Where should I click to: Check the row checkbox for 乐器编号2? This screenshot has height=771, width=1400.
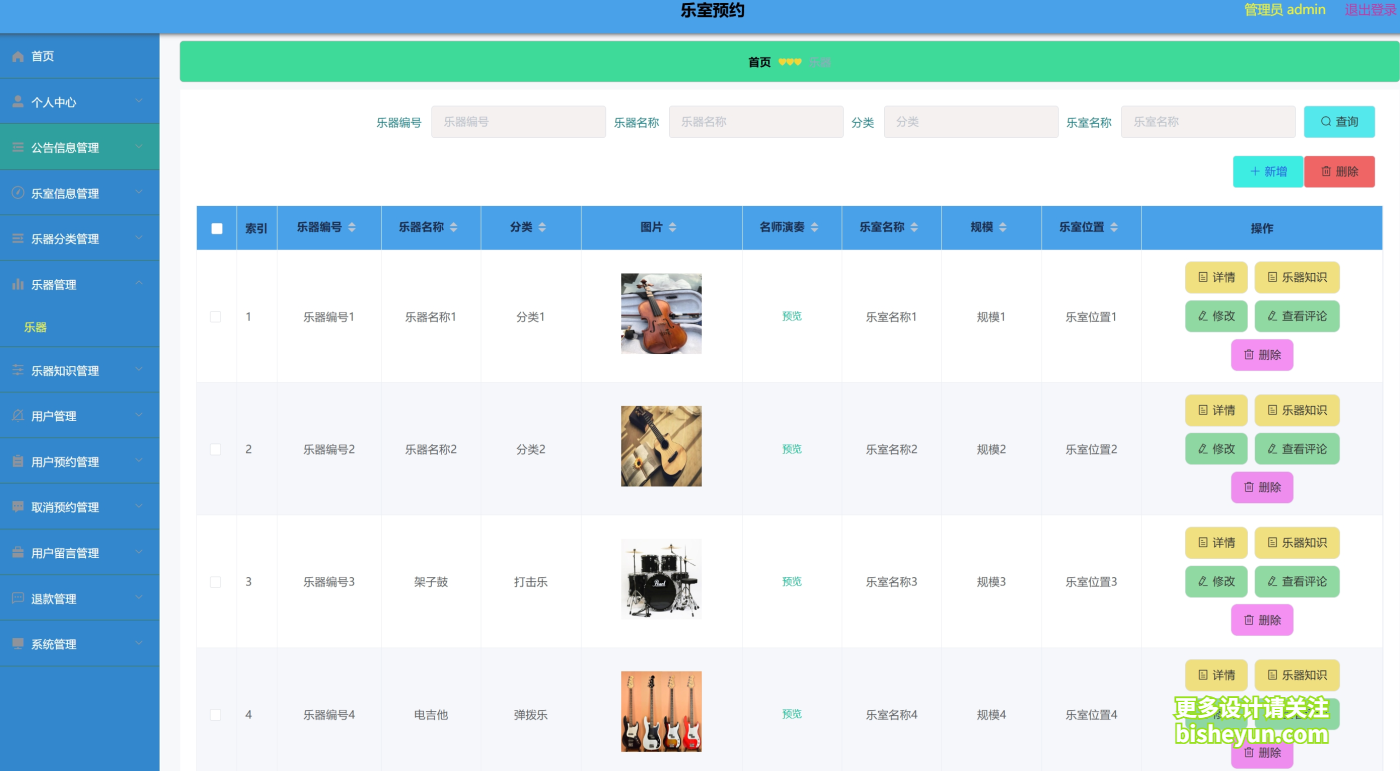click(215, 450)
